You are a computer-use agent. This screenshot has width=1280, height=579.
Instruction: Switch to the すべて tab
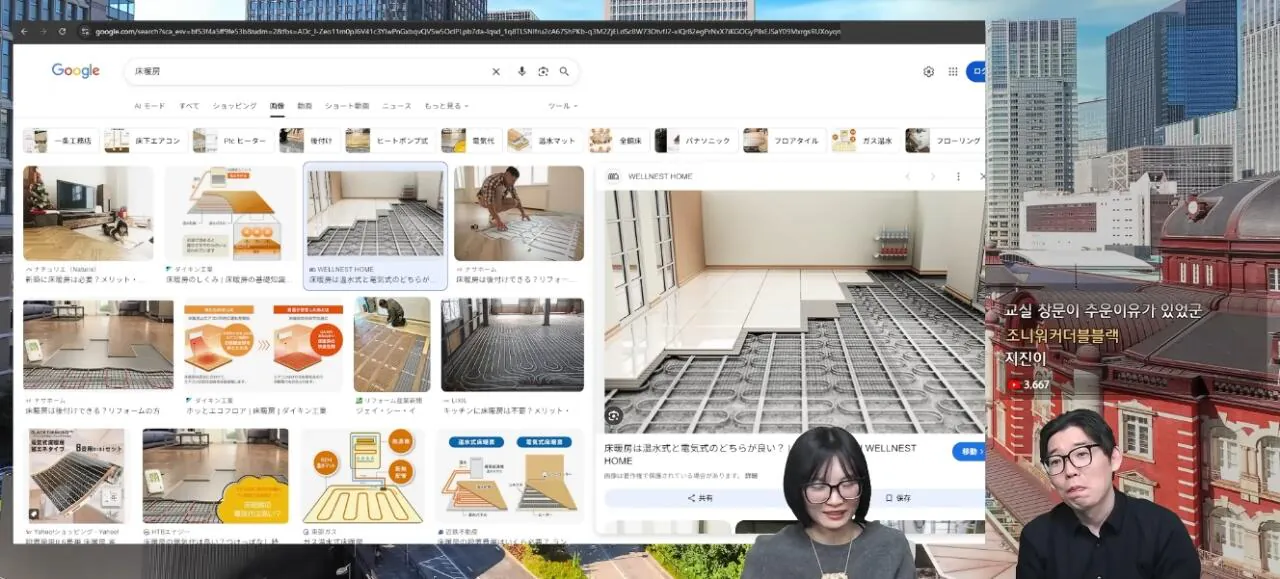(189, 106)
